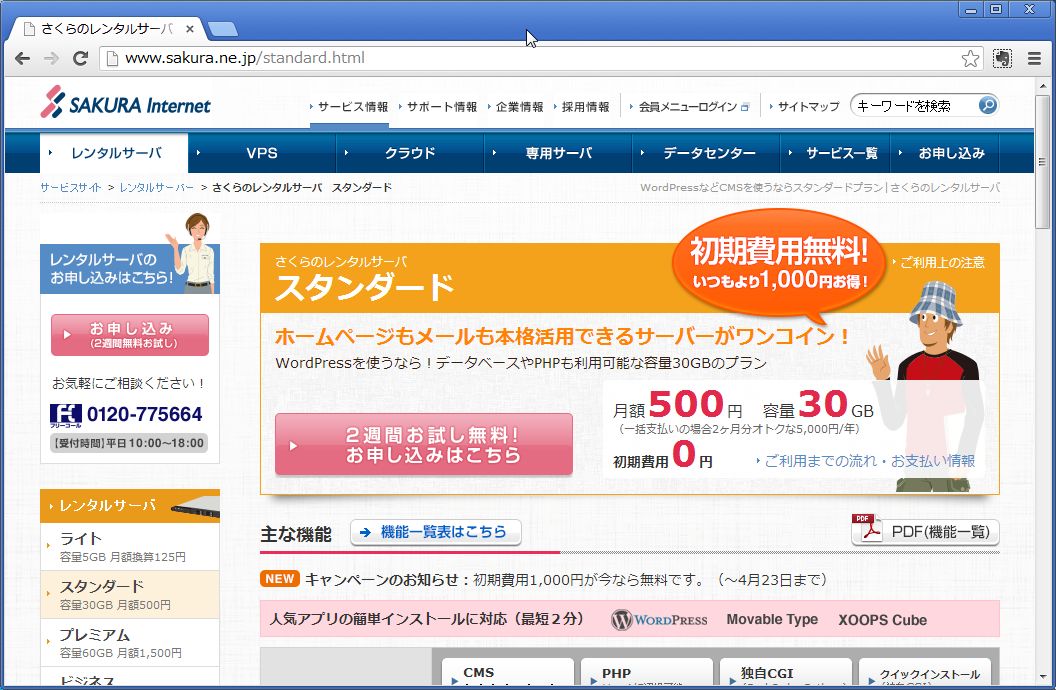The image size is (1056, 690).
Task: Bookmark this page with the star icon
Action: [x=970, y=59]
